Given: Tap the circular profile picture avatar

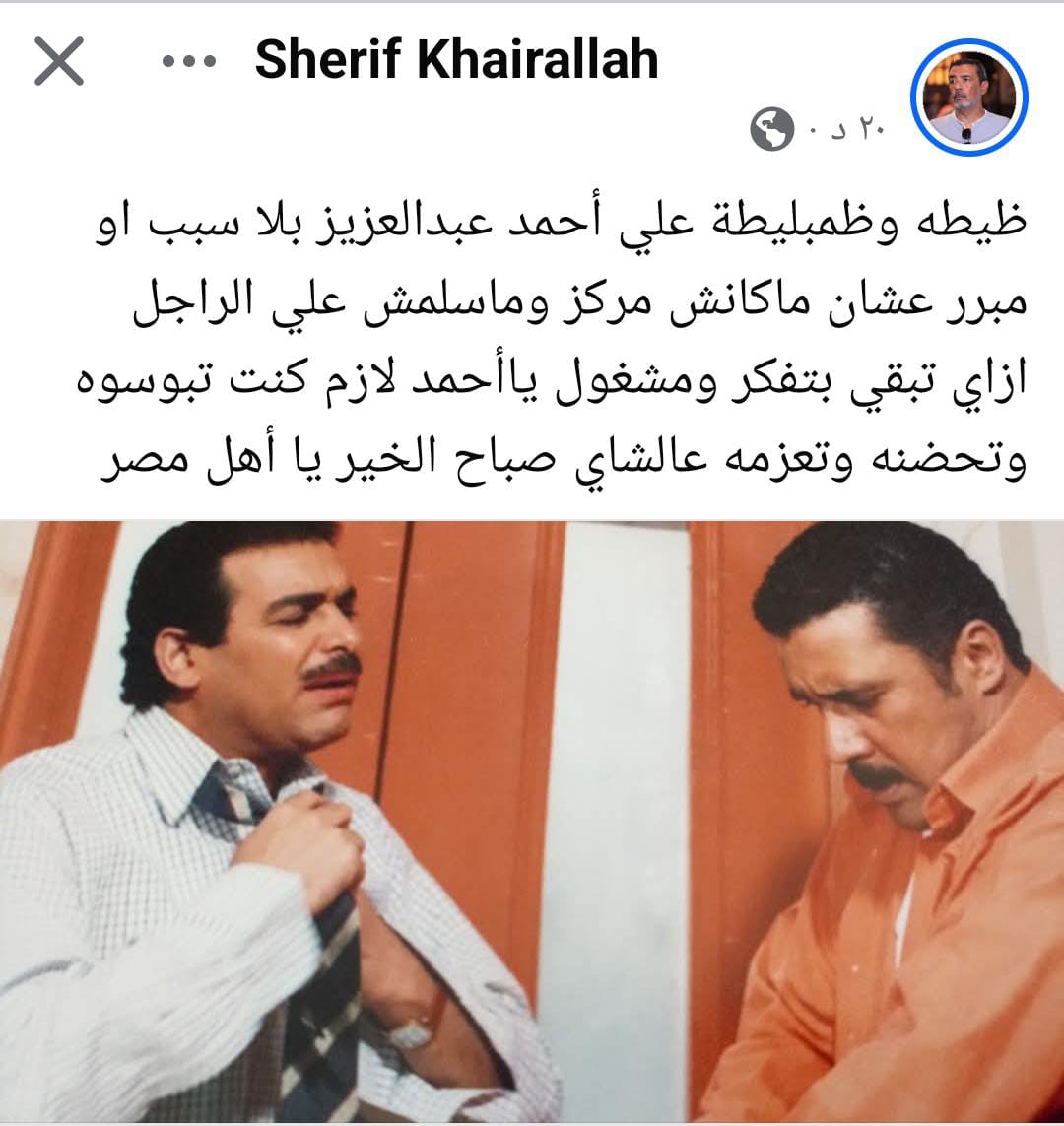Looking at the screenshot, I should 968,97.
